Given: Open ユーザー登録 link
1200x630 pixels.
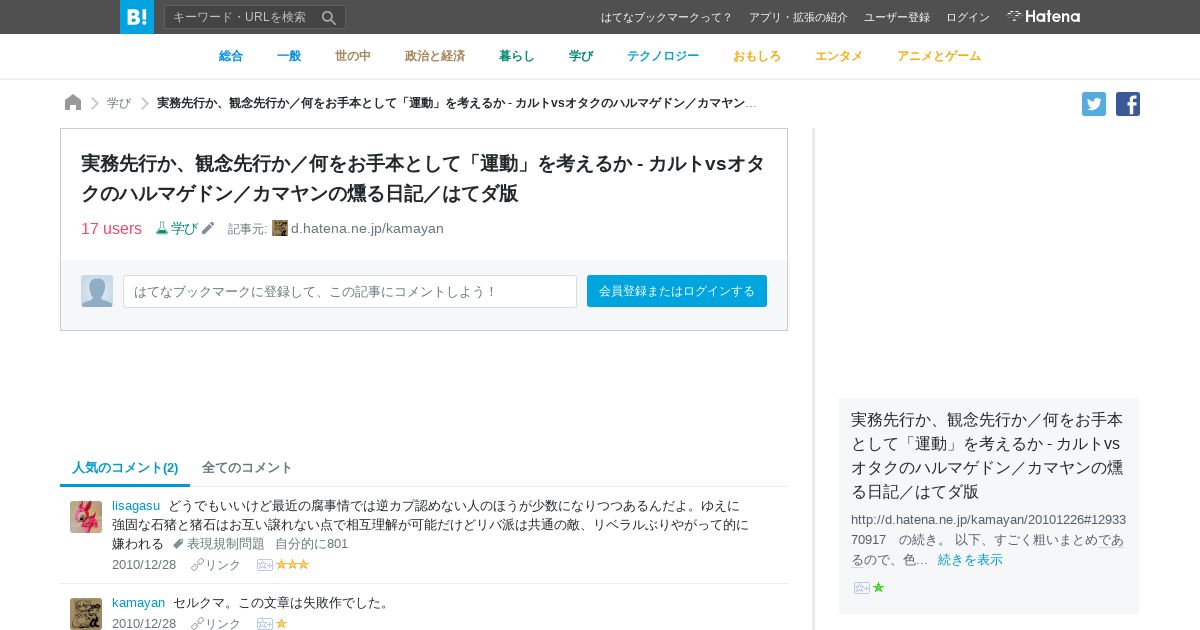Looking at the screenshot, I should pyautogui.click(x=897, y=17).
